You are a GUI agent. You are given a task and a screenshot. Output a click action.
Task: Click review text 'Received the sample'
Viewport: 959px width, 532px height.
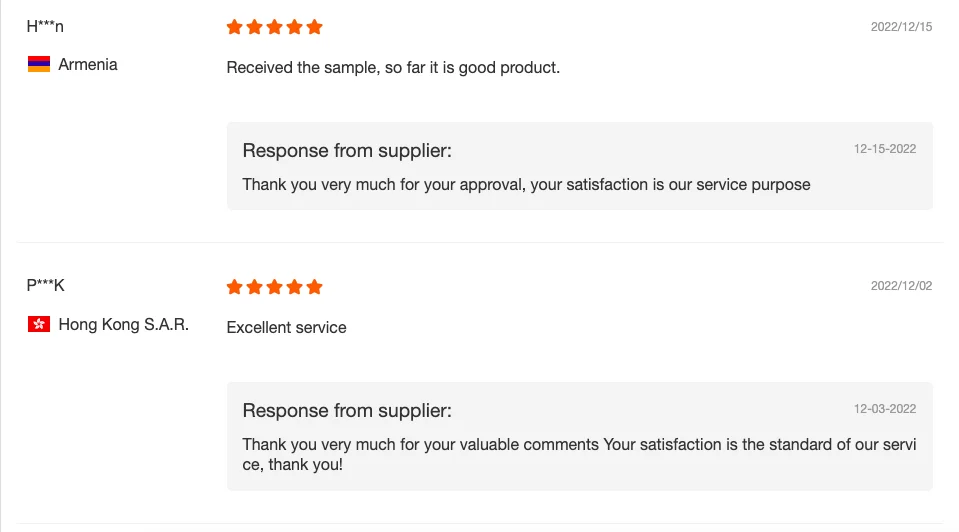coord(393,68)
